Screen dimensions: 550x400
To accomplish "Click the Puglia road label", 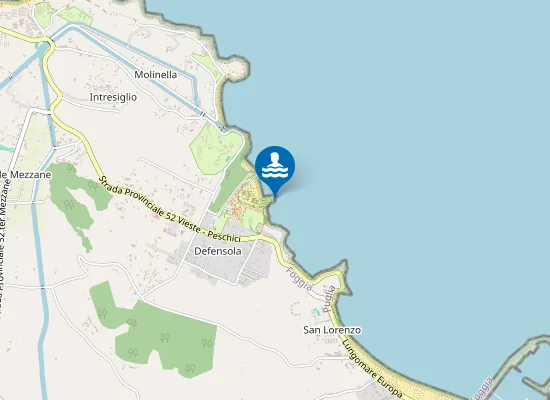I will tap(329, 299).
